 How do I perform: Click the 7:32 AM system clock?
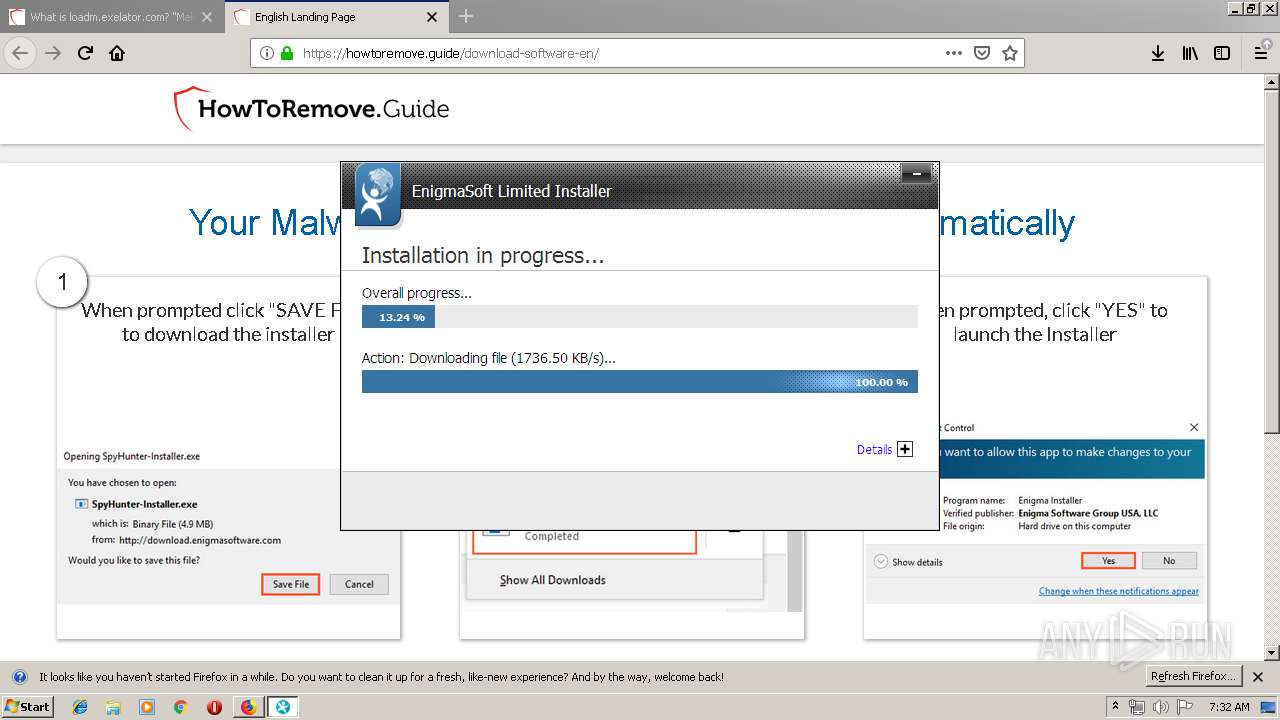1229,707
